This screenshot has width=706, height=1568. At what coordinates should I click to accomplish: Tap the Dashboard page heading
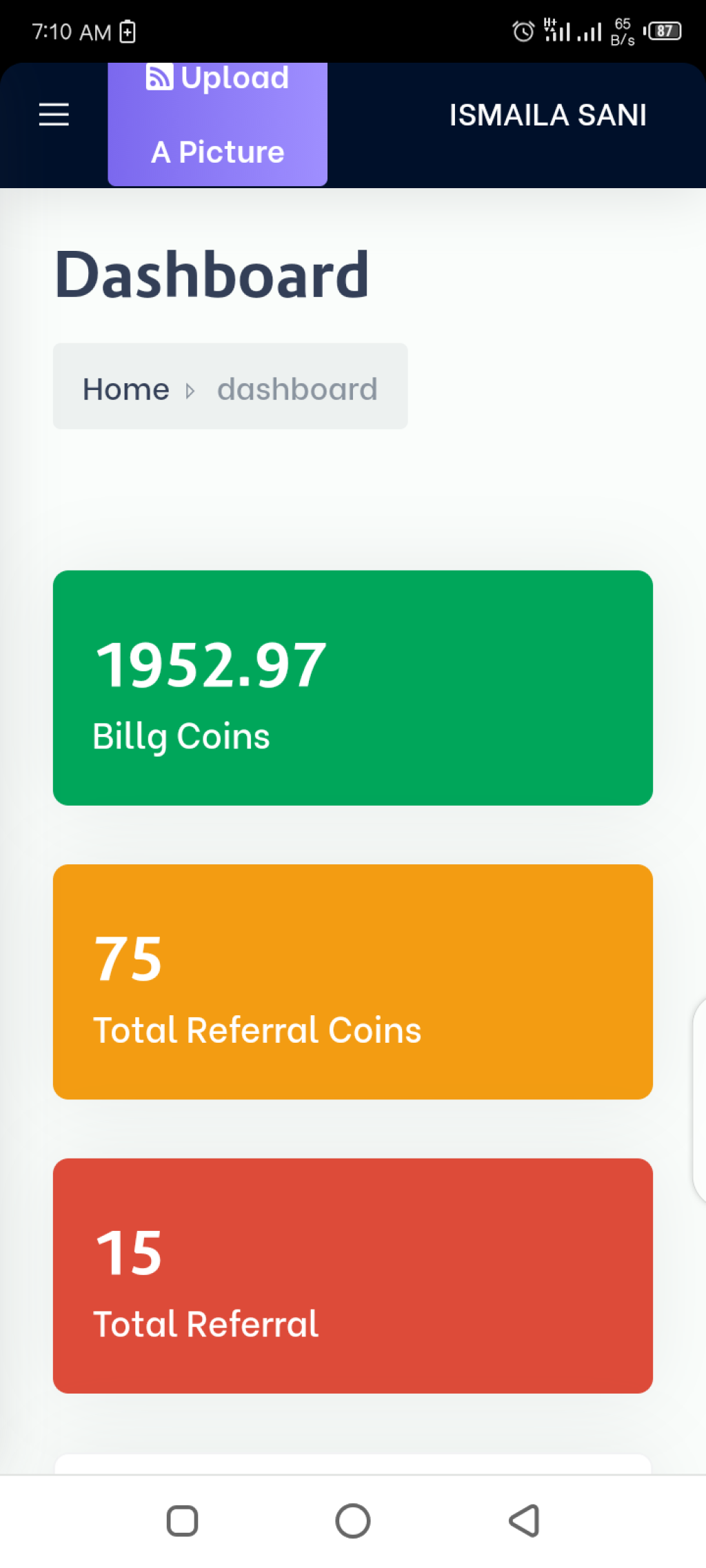click(x=212, y=274)
